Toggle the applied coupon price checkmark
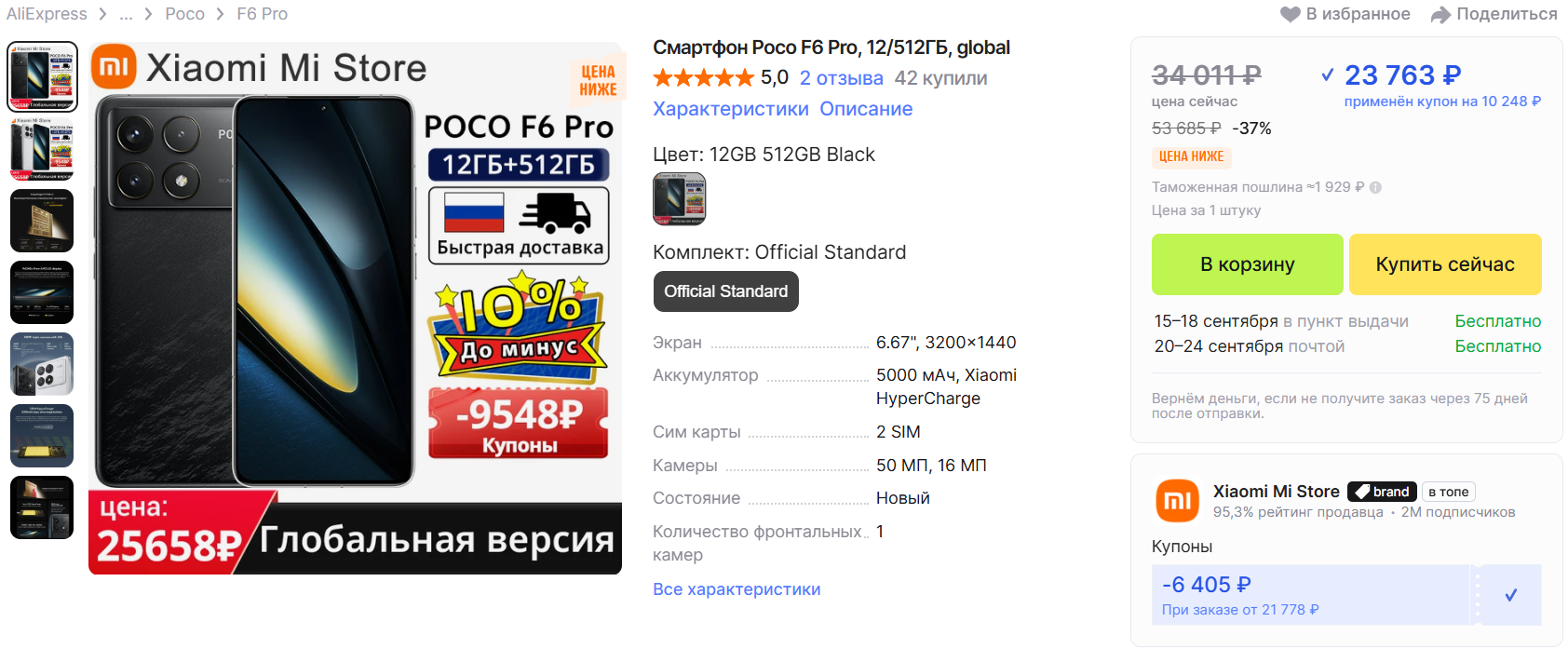The width and height of the screenshot is (1568, 649). pos(1328,74)
